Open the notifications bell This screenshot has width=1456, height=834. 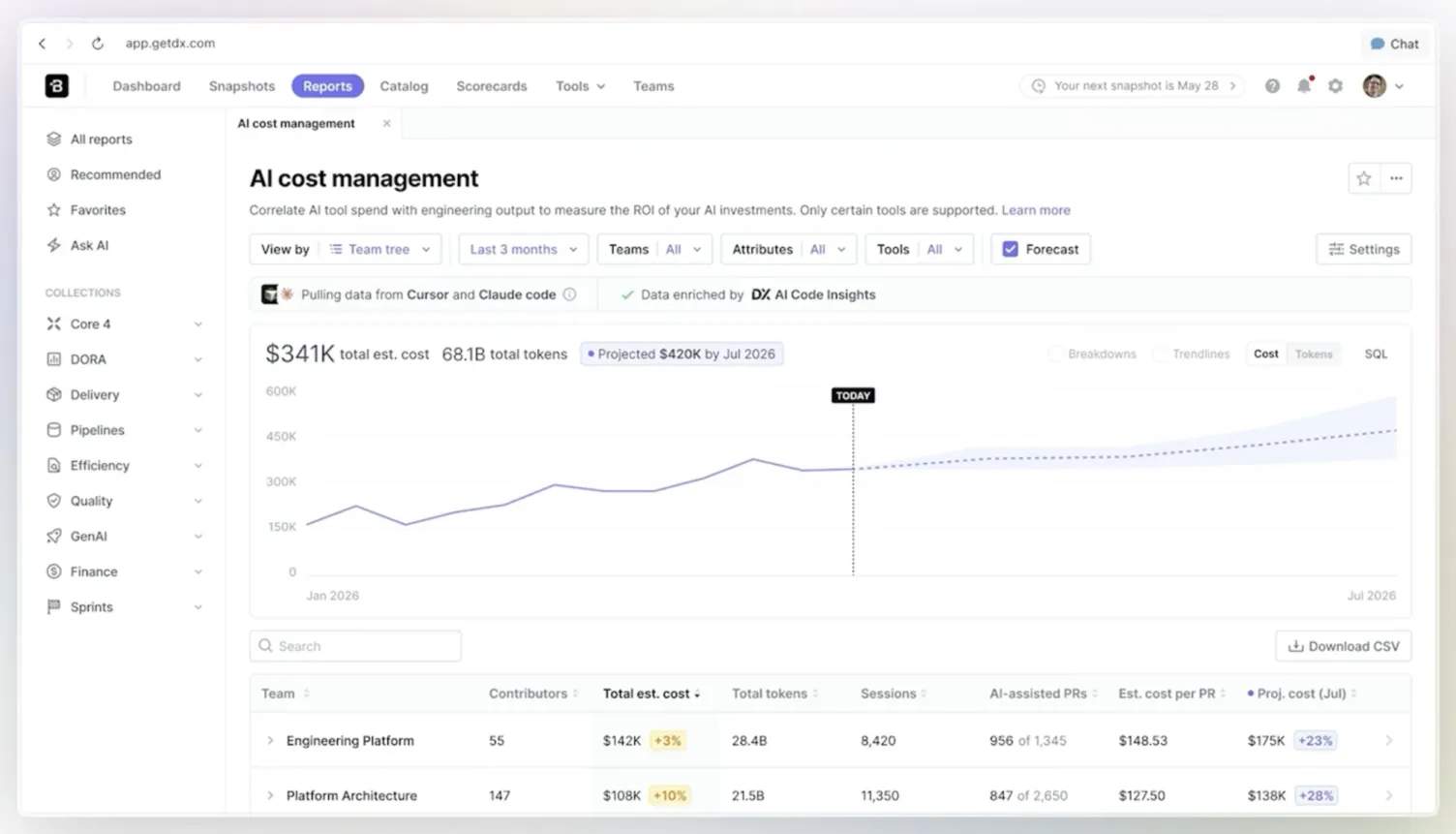1304,86
